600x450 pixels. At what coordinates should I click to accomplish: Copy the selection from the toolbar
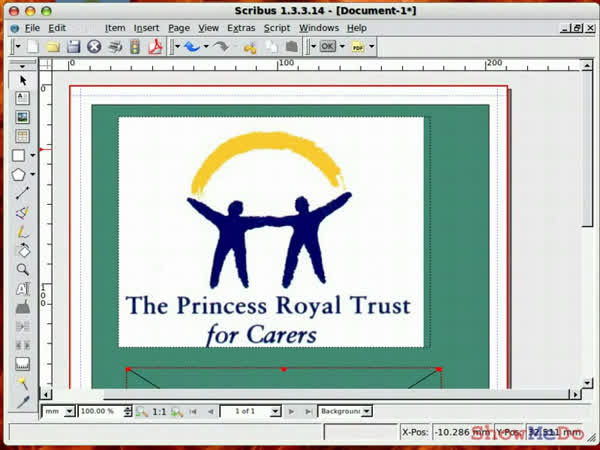point(271,47)
